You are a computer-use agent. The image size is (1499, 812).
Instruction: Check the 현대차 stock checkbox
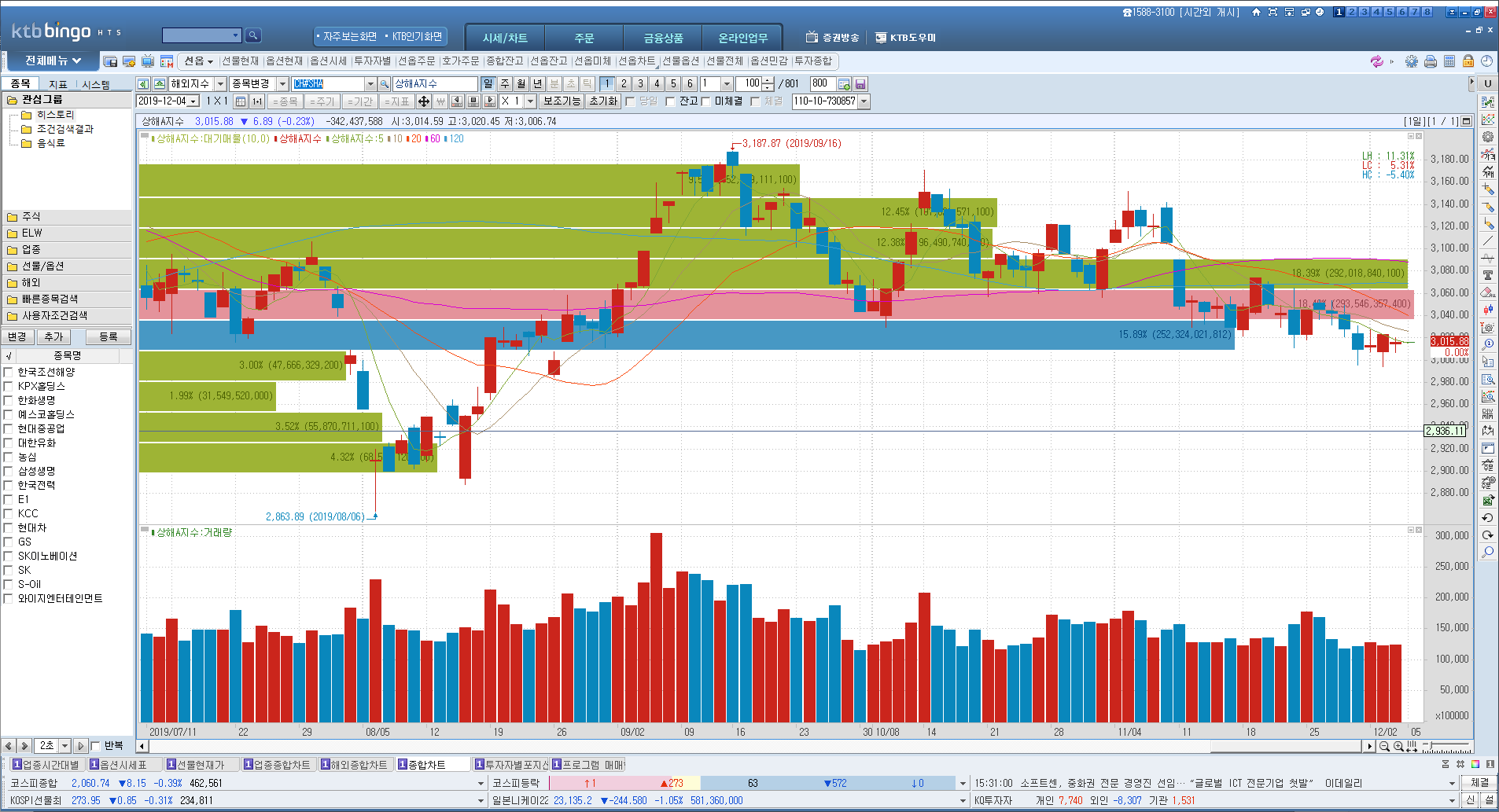pyautogui.click(x=9, y=527)
